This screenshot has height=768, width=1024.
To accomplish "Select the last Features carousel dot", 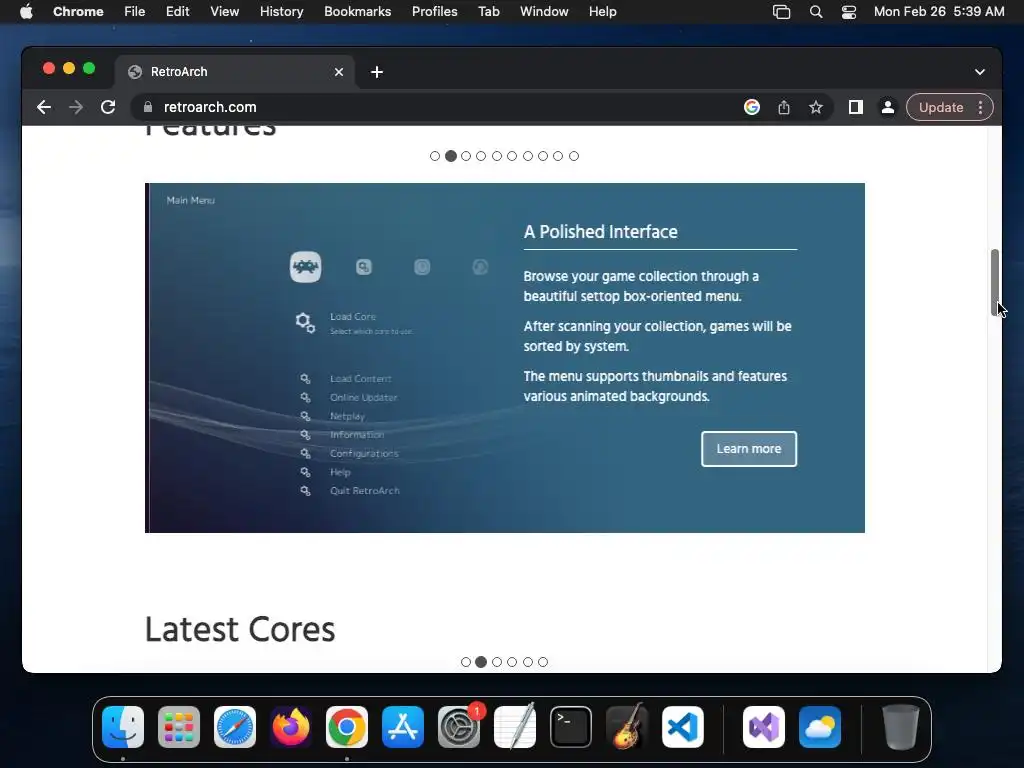I will tap(573, 156).
